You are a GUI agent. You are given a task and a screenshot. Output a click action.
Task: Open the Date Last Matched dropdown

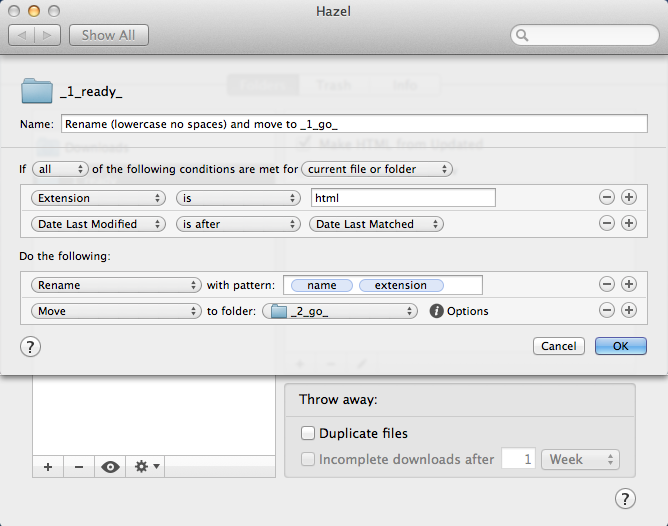[377, 224]
